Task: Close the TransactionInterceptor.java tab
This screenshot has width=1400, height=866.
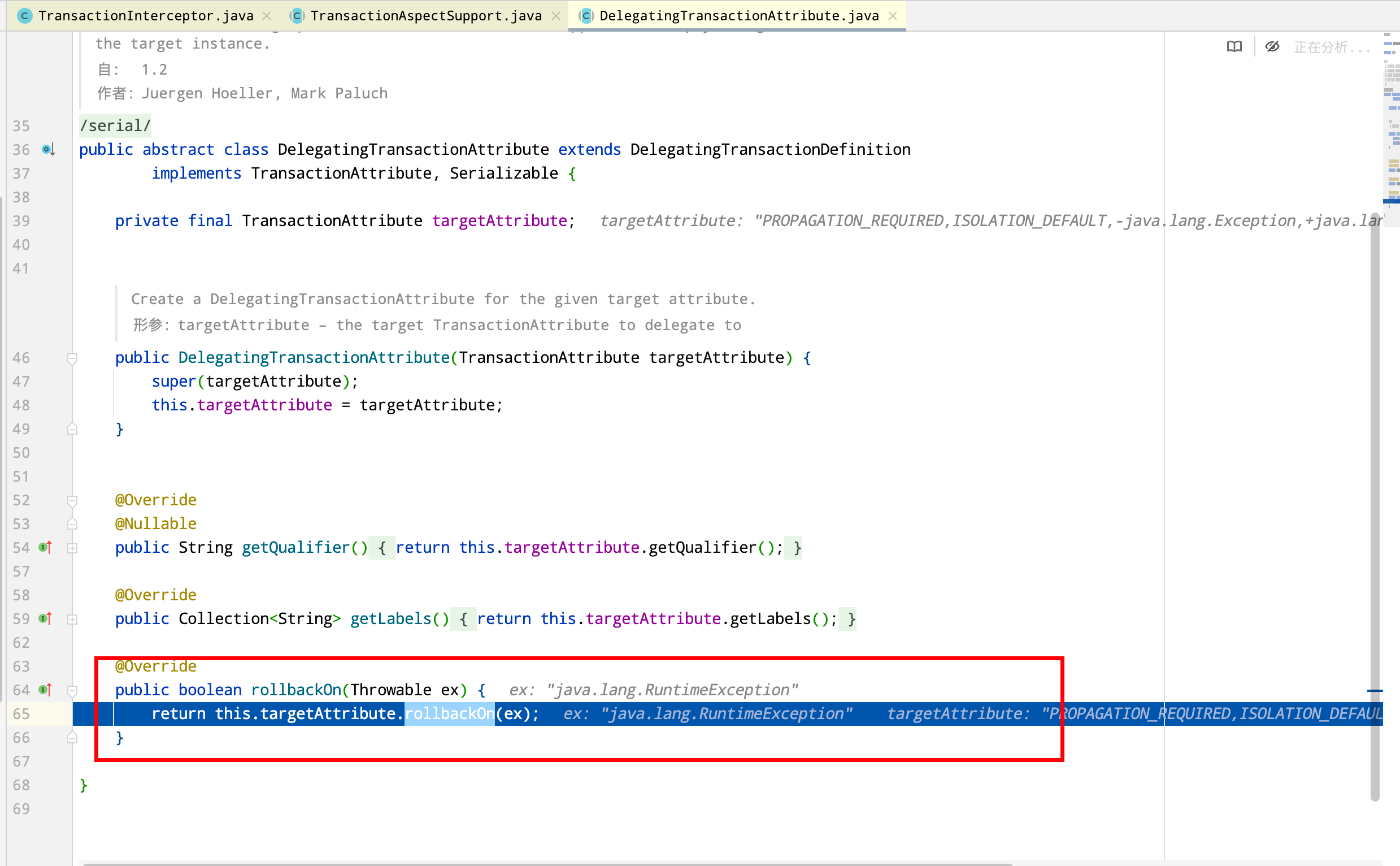Action: [267, 16]
